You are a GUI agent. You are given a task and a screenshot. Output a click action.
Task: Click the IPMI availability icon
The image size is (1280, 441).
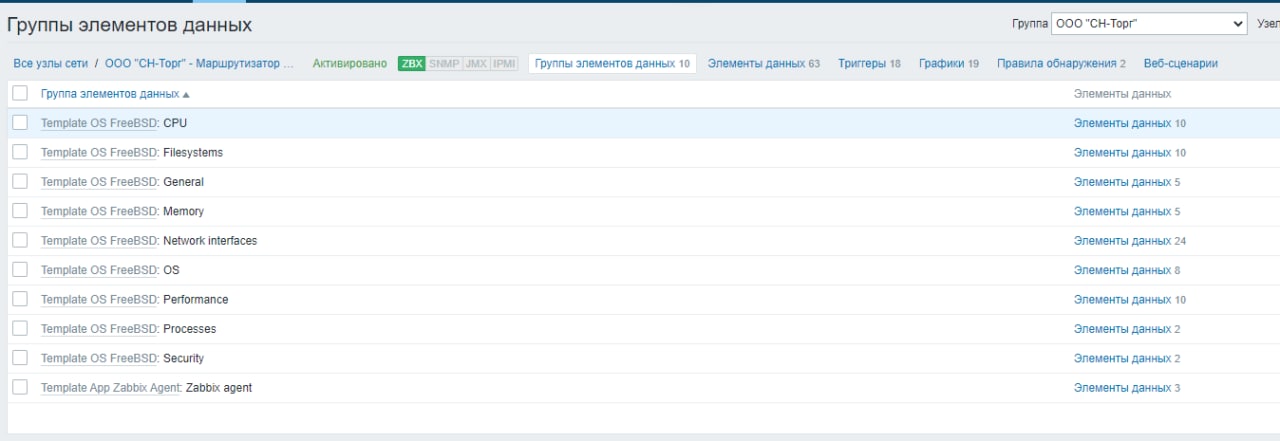tap(504, 63)
